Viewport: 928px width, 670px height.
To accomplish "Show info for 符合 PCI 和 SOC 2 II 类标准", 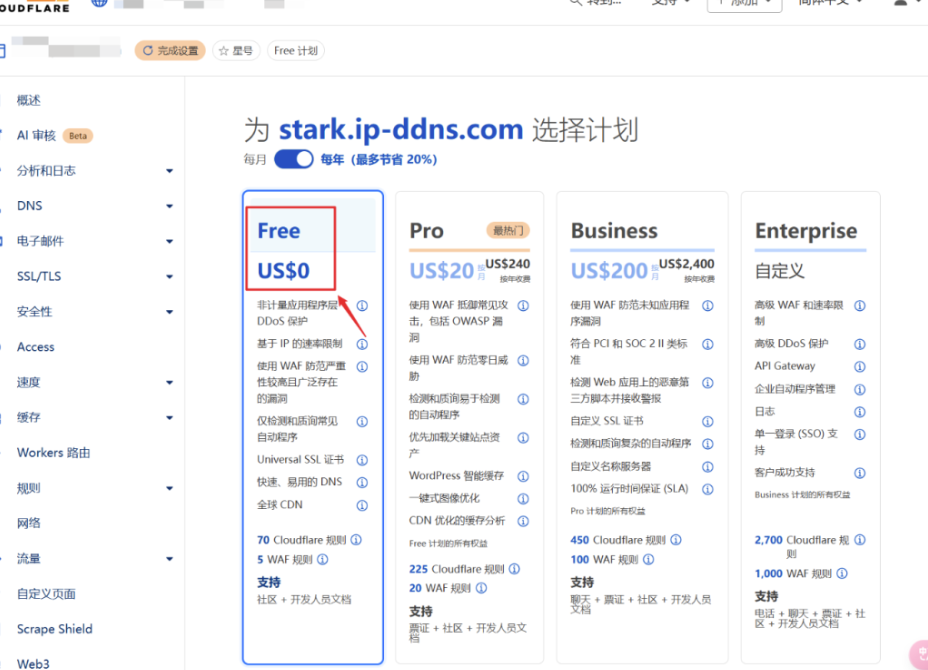I will point(708,344).
